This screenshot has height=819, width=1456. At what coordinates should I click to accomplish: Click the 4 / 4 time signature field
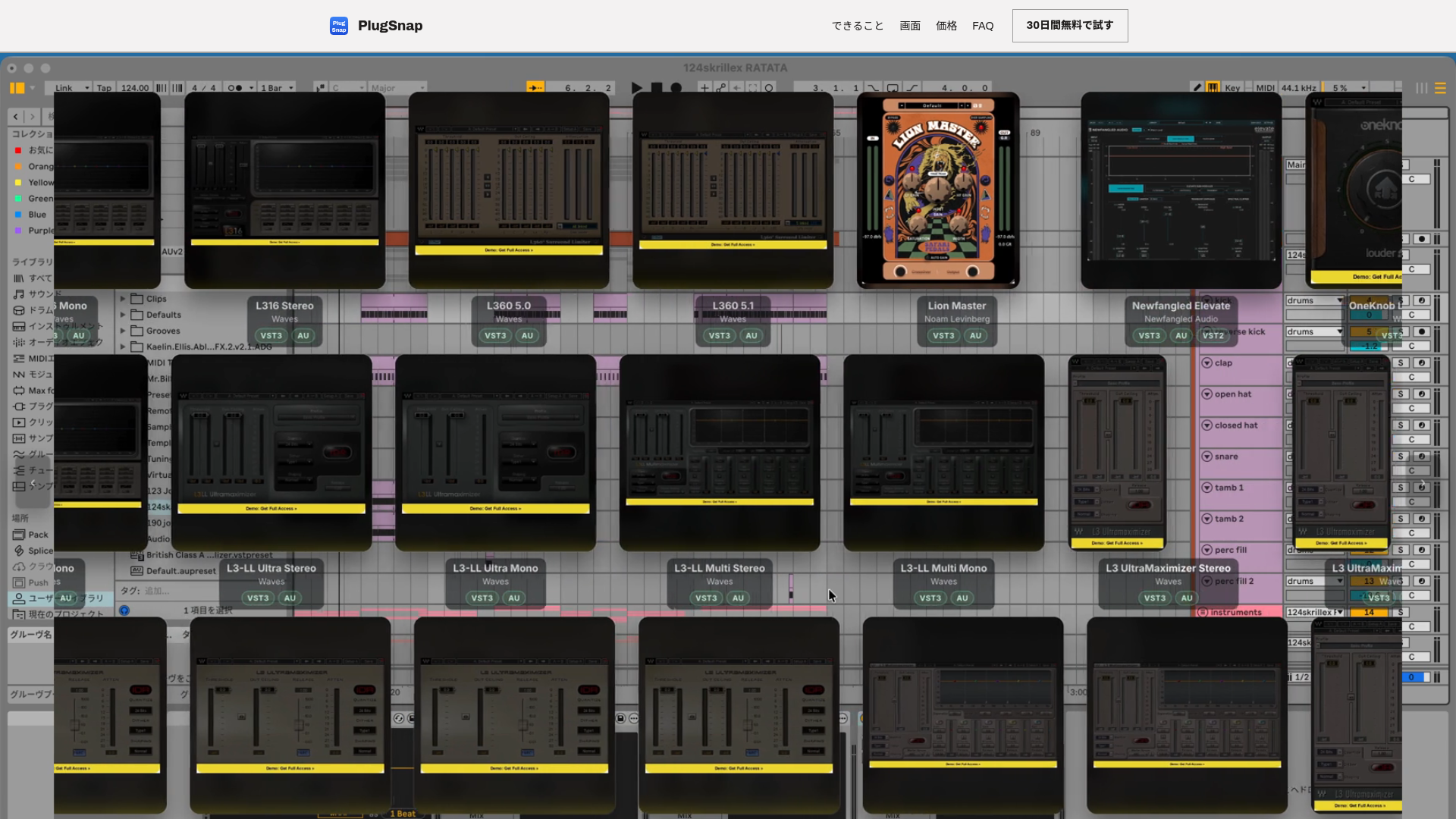point(203,88)
